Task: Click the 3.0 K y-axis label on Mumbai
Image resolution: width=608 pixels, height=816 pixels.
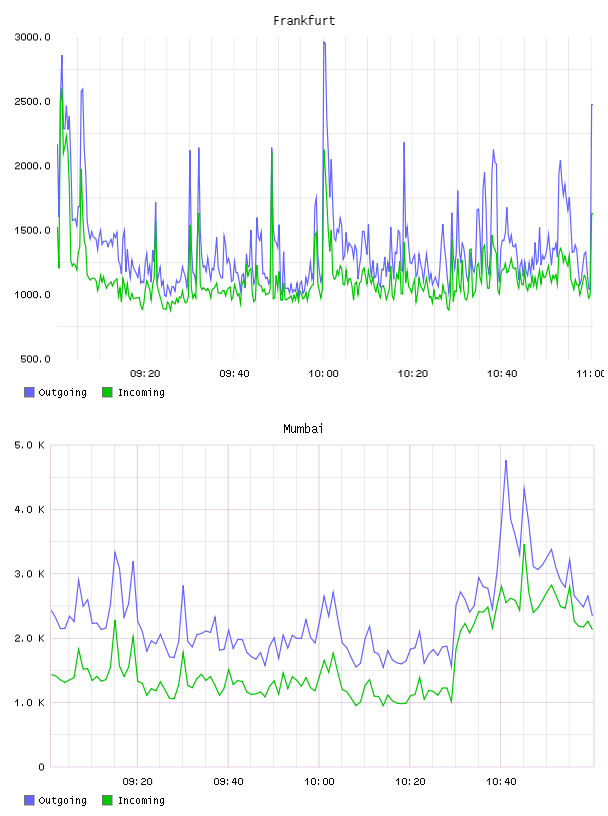Action: pos(29,574)
